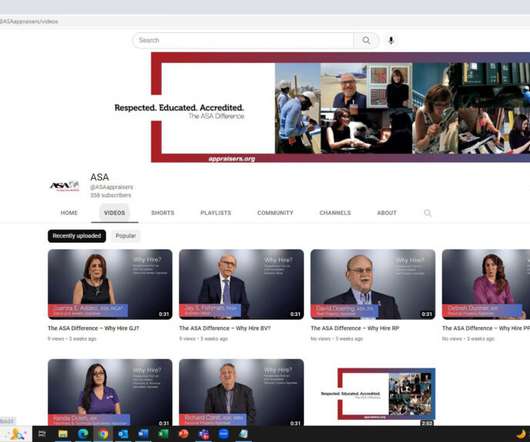Click the channel name 'ASA'

pyautogui.click(x=99, y=177)
